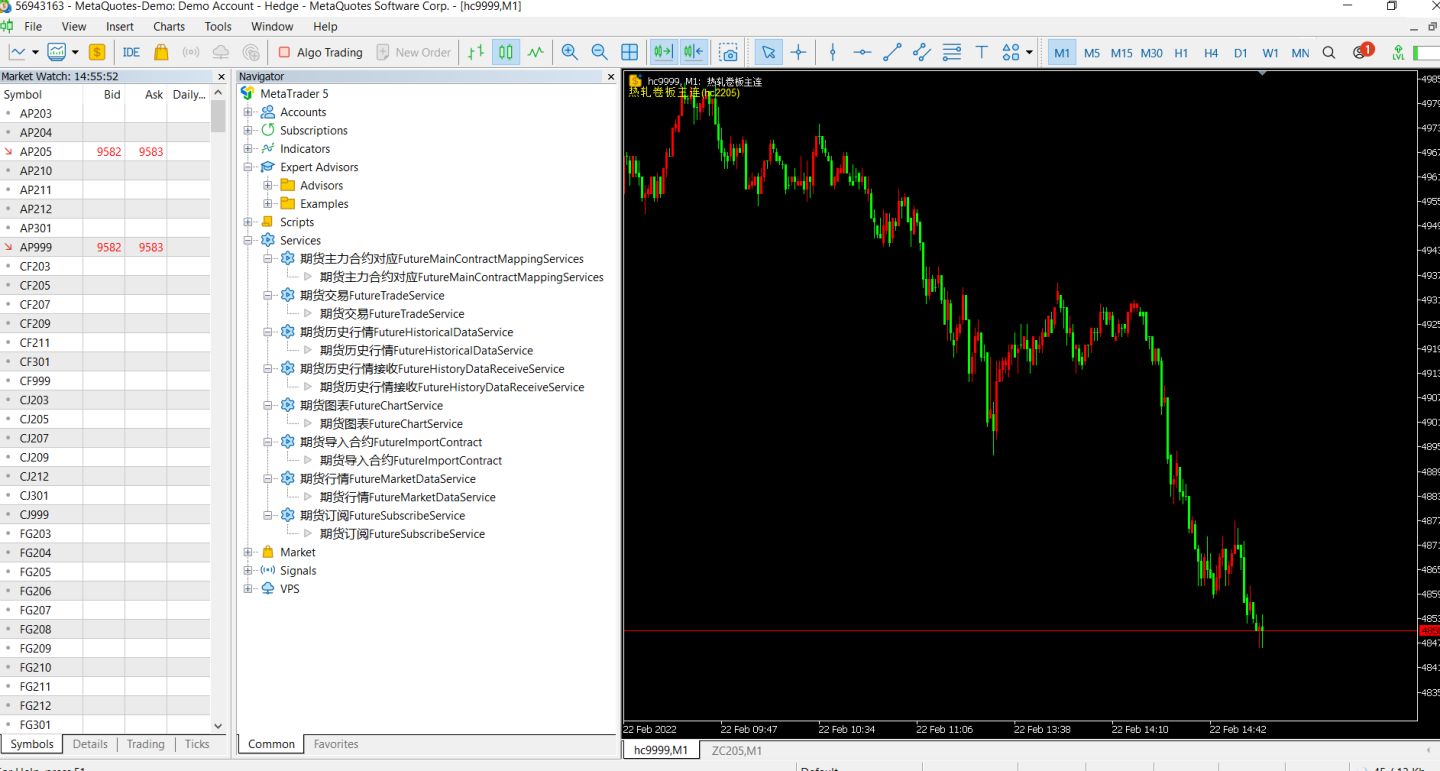Switch chart to candlesticks mode
Viewport: 1440px width, 771px height.
tap(506, 52)
